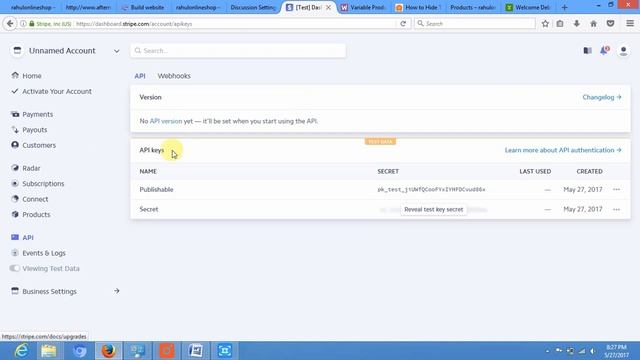The height and width of the screenshot is (360, 640).
Task: Open Internet Explorer from taskbar
Action: tap(21, 351)
